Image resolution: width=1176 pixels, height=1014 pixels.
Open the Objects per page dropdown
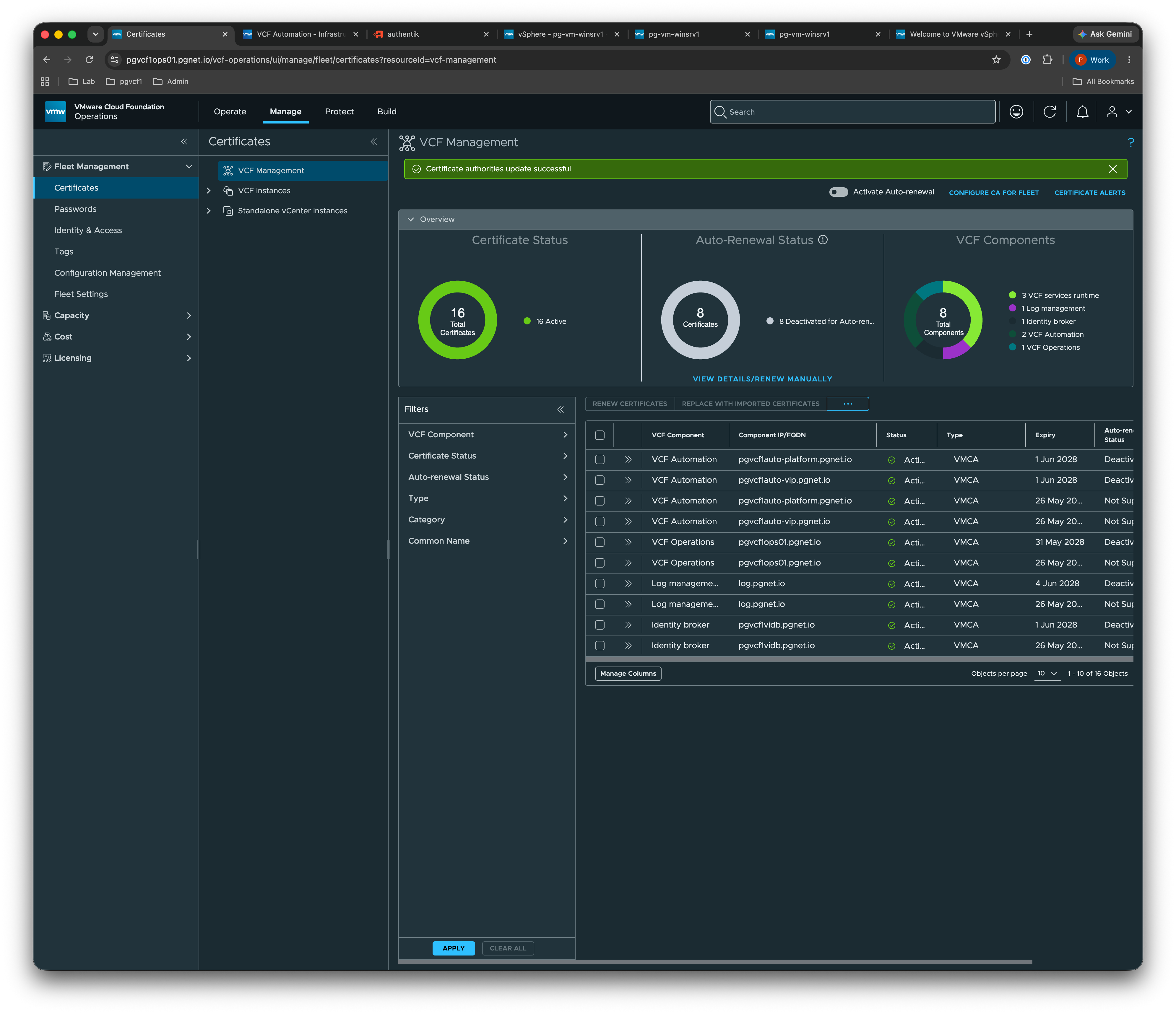1047,674
